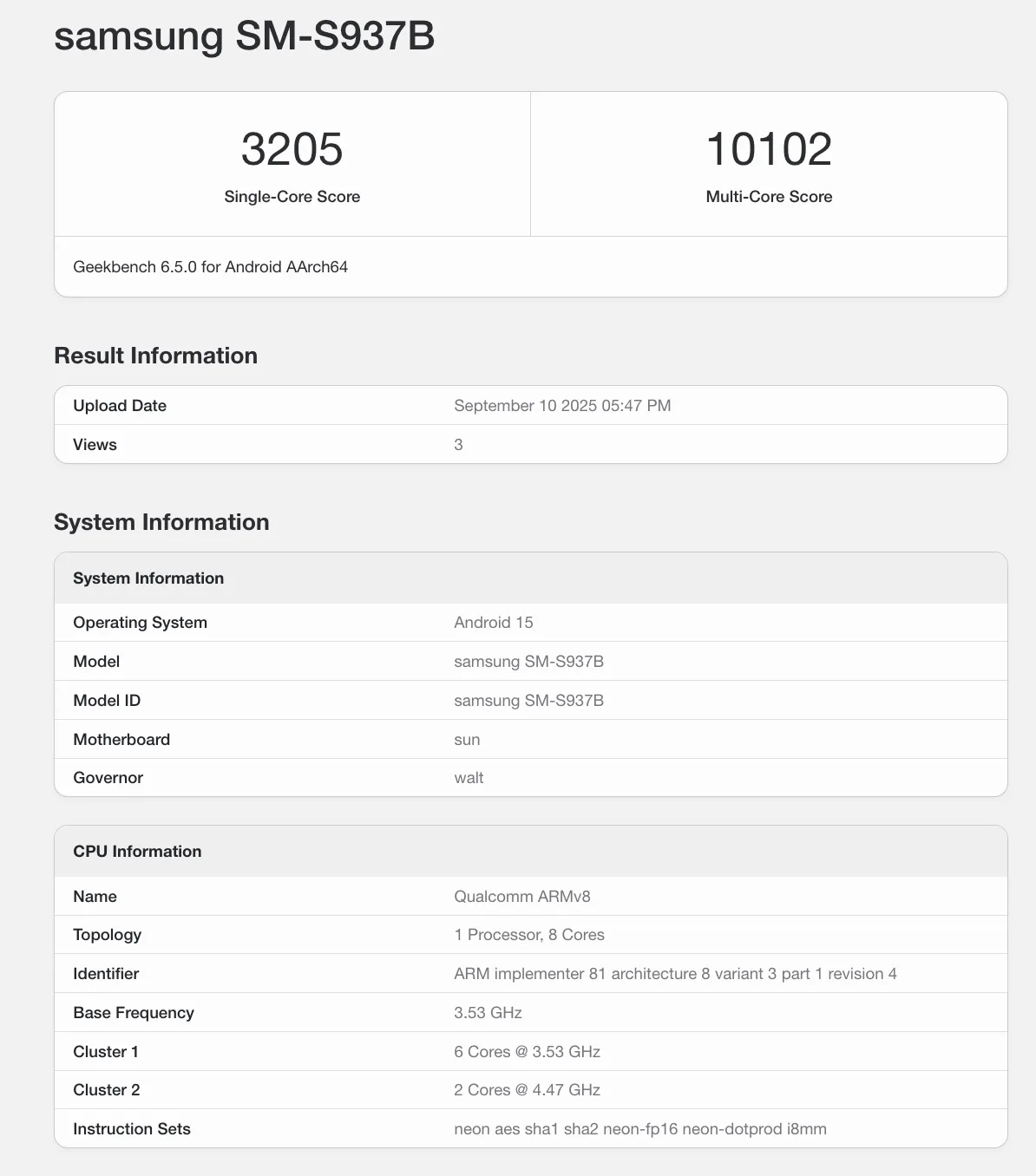Click the upload date September 10 2025 value
Image resolution: width=1036 pixels, height=1176 pixels.
click(x=562, y=406)
